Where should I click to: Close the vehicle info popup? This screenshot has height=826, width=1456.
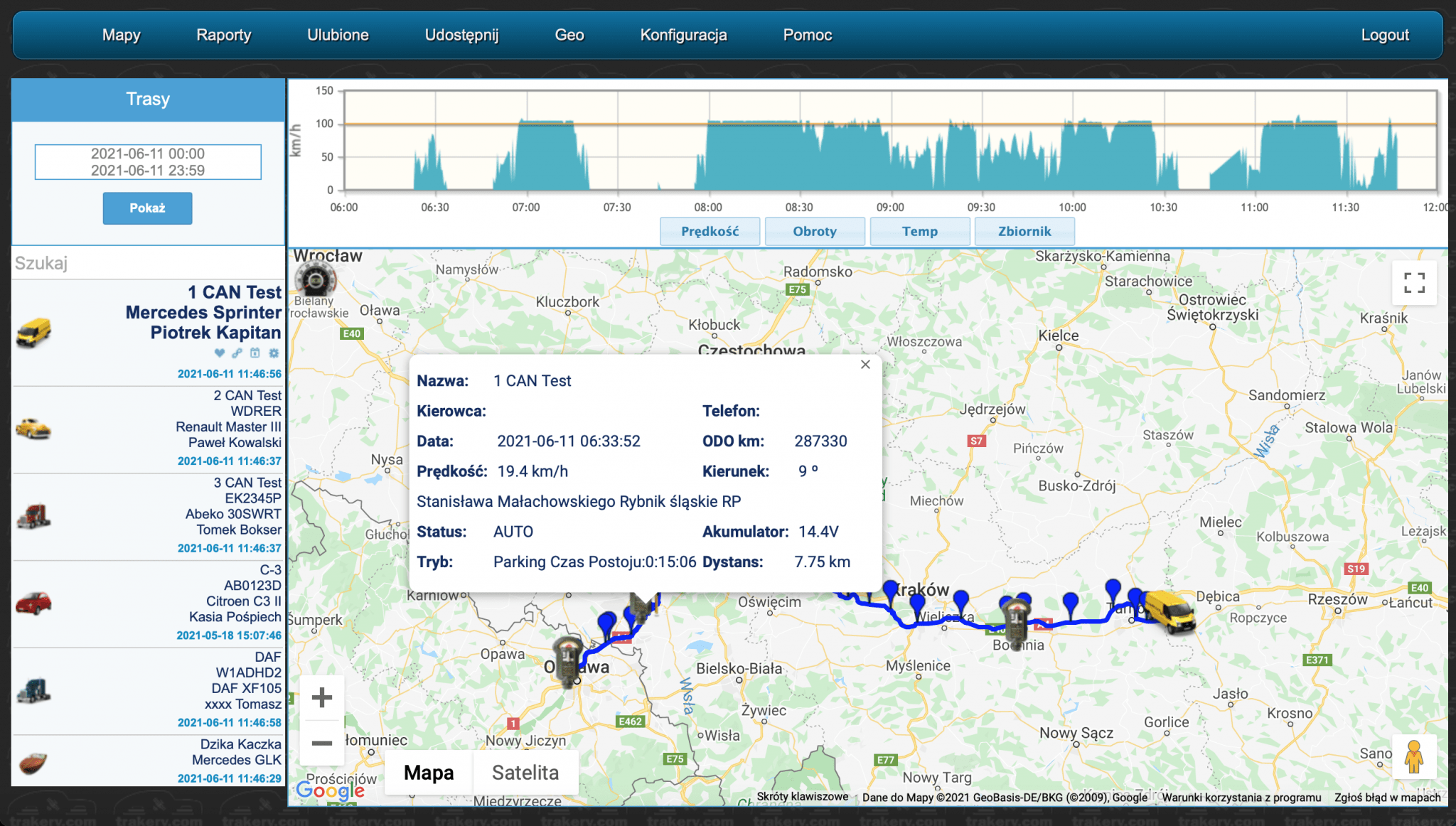click(865, 365)
